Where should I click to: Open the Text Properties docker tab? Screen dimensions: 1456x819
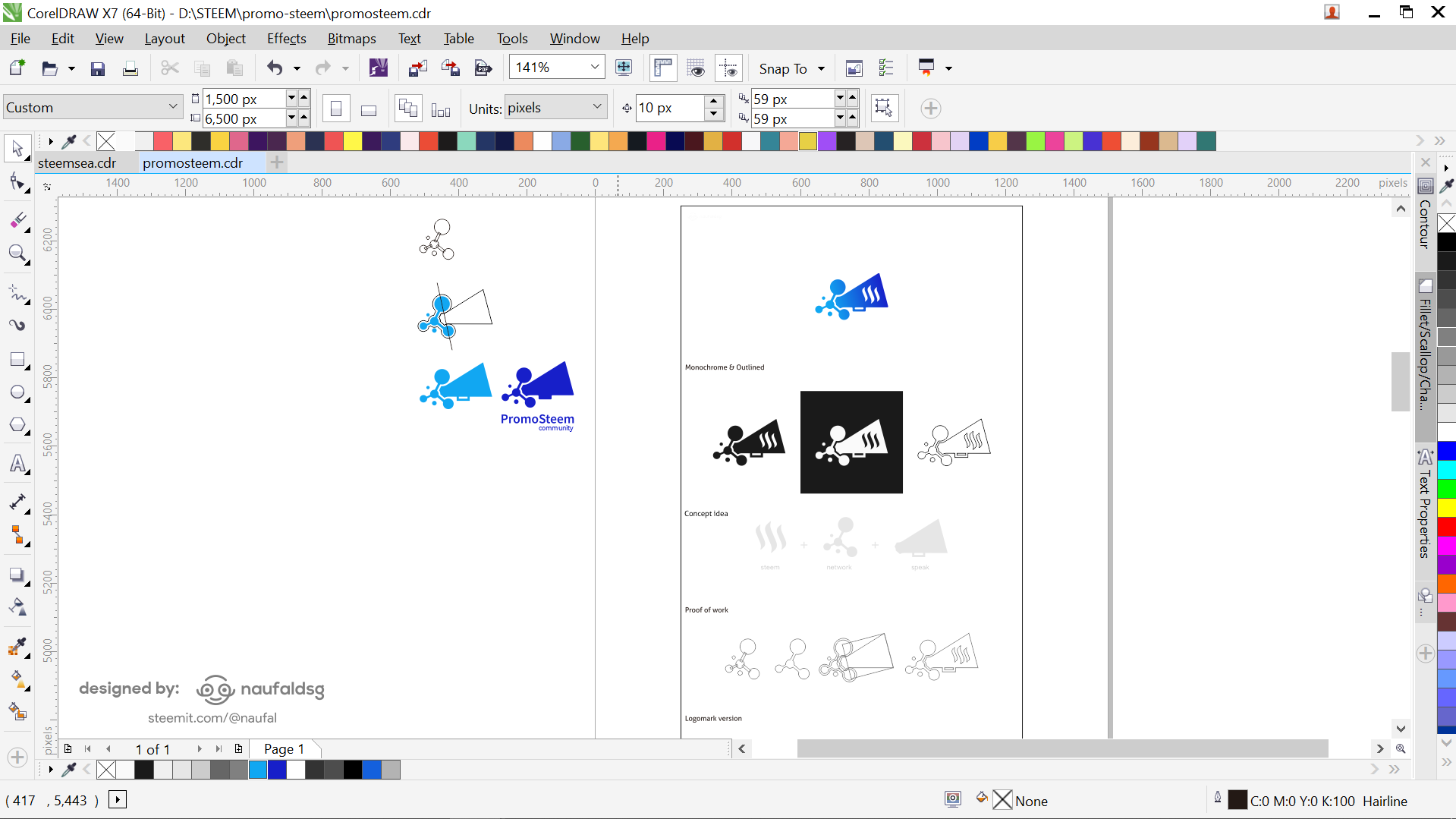coord(1425,505)
